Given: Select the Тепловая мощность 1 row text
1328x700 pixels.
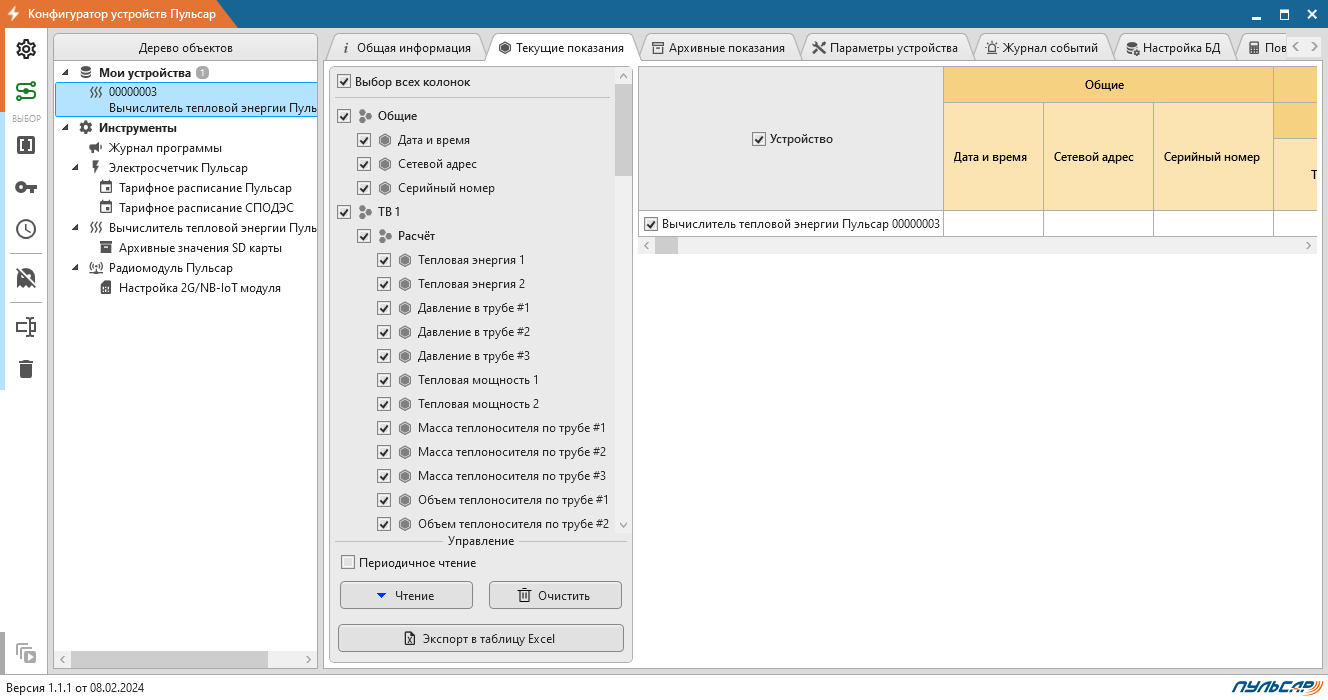Looking at the screenshot, I should (478, 380).
